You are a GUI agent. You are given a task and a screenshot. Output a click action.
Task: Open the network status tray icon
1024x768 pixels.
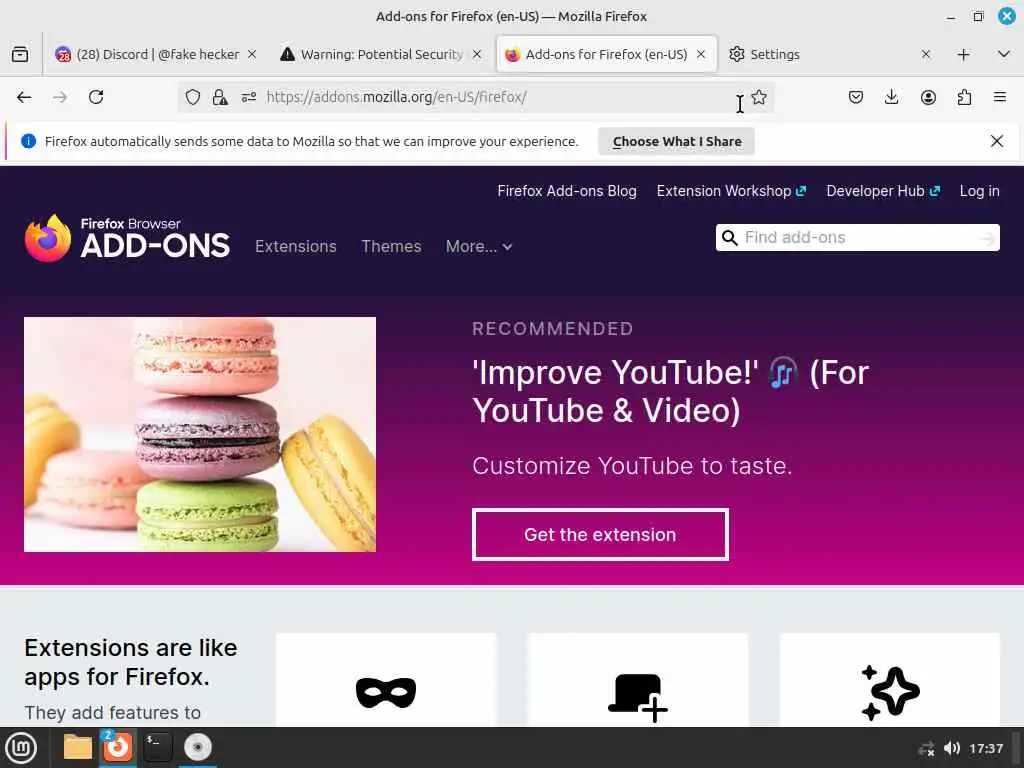926,748
